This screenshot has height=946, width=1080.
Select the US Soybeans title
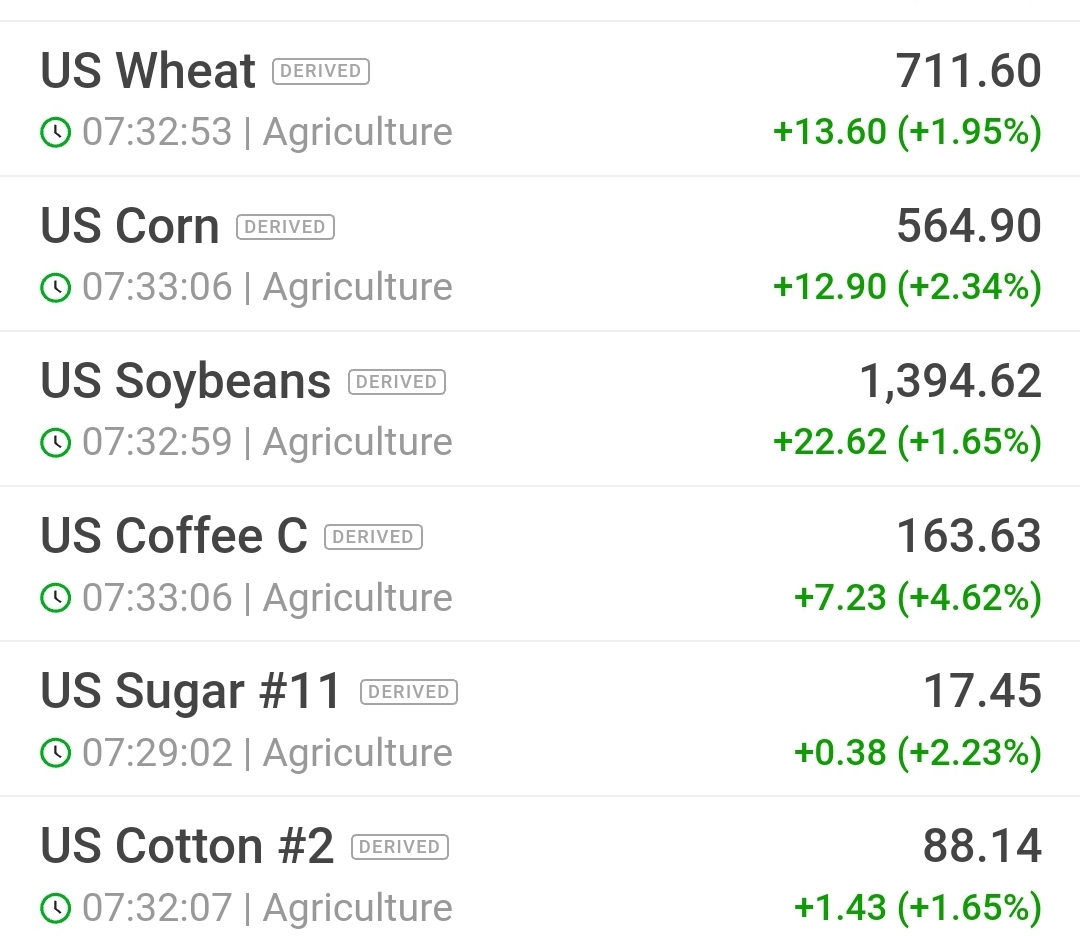pyautogui.click(x=186, y=381)
